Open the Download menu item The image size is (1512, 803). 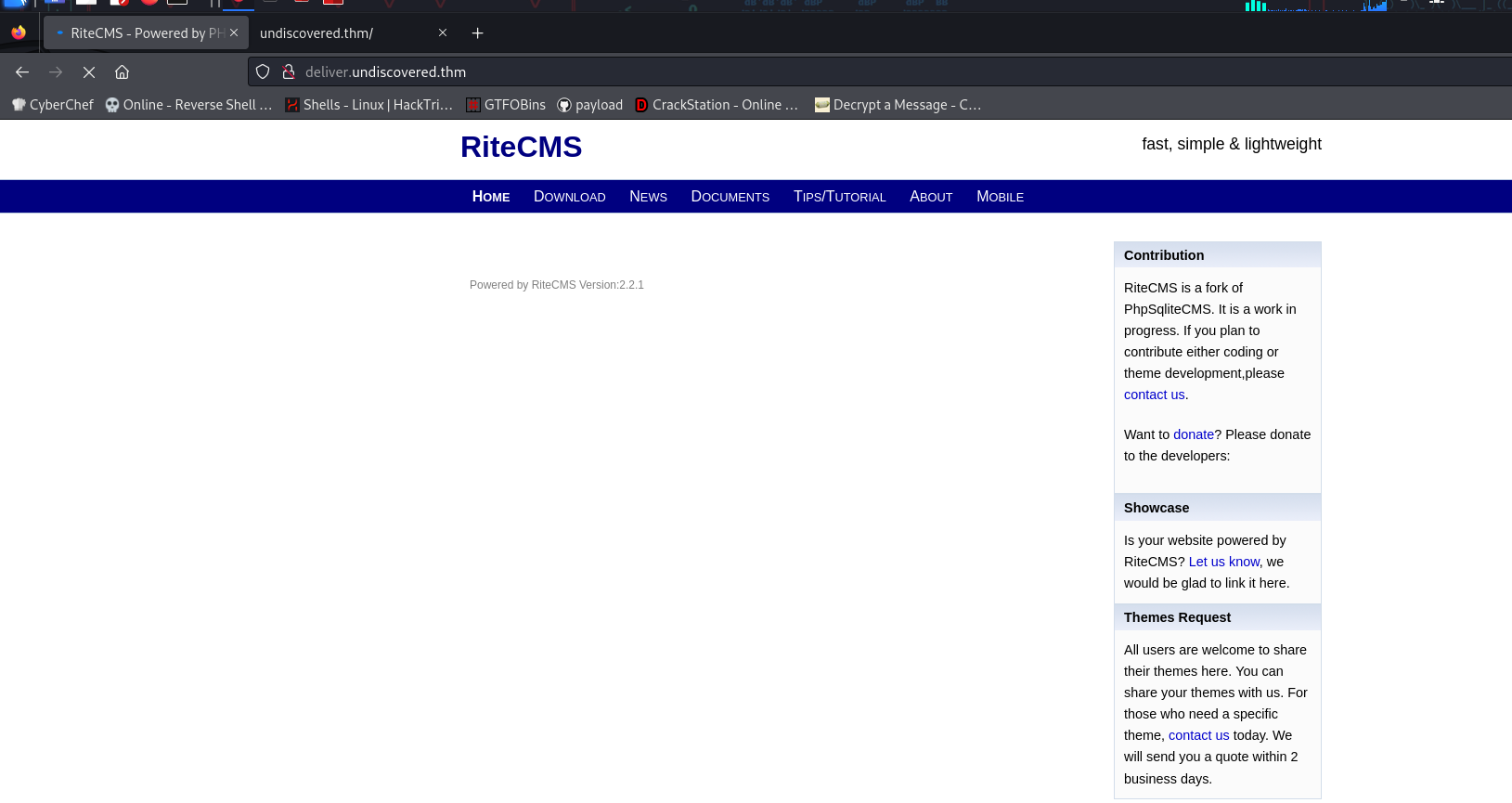click(x=570, y=197)
